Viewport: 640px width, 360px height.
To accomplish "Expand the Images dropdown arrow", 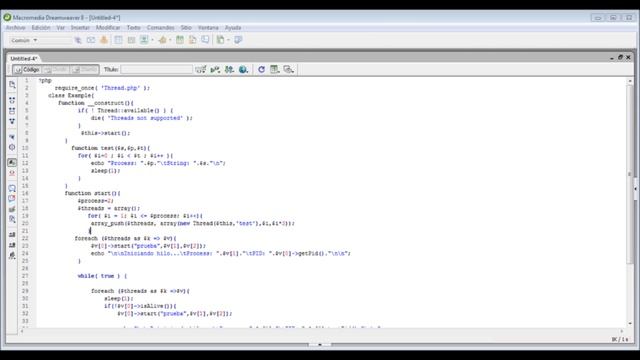I will [x=152, y=40].
